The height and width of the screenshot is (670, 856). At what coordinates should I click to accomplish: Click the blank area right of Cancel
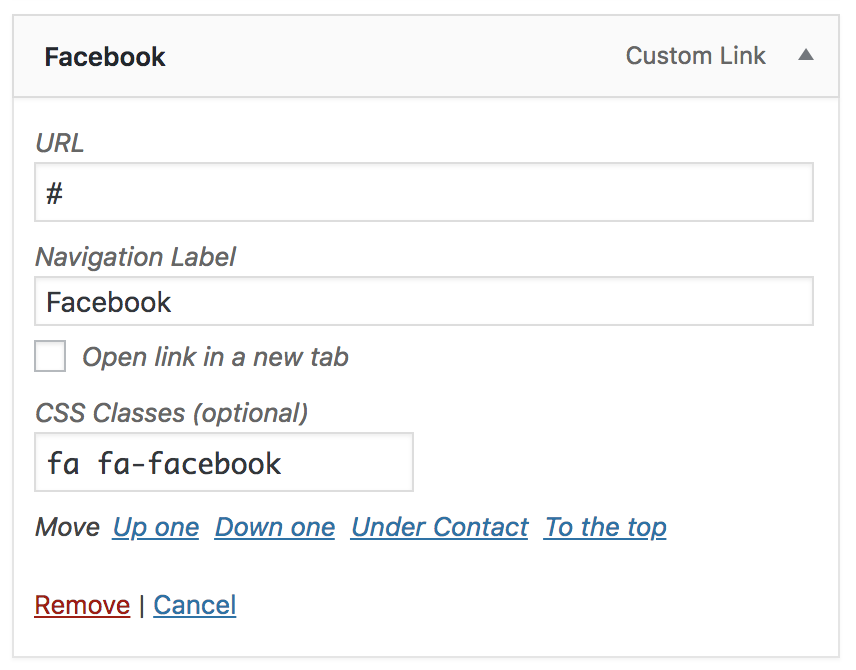click(x=500, y=605)
